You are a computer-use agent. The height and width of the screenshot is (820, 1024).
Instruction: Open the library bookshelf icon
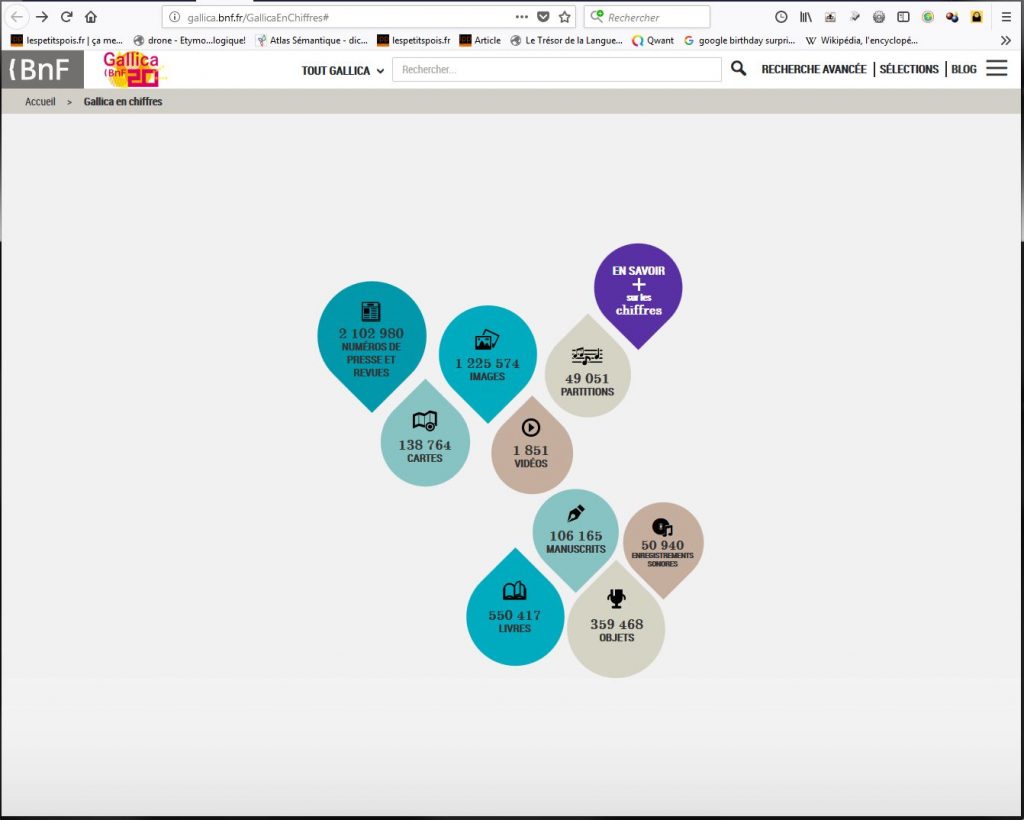pos(806,17)
